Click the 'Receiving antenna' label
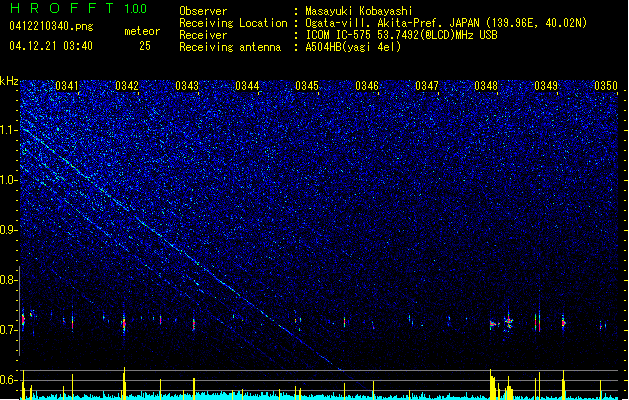Viewport: 629px width, 400px height. (230, 47)
